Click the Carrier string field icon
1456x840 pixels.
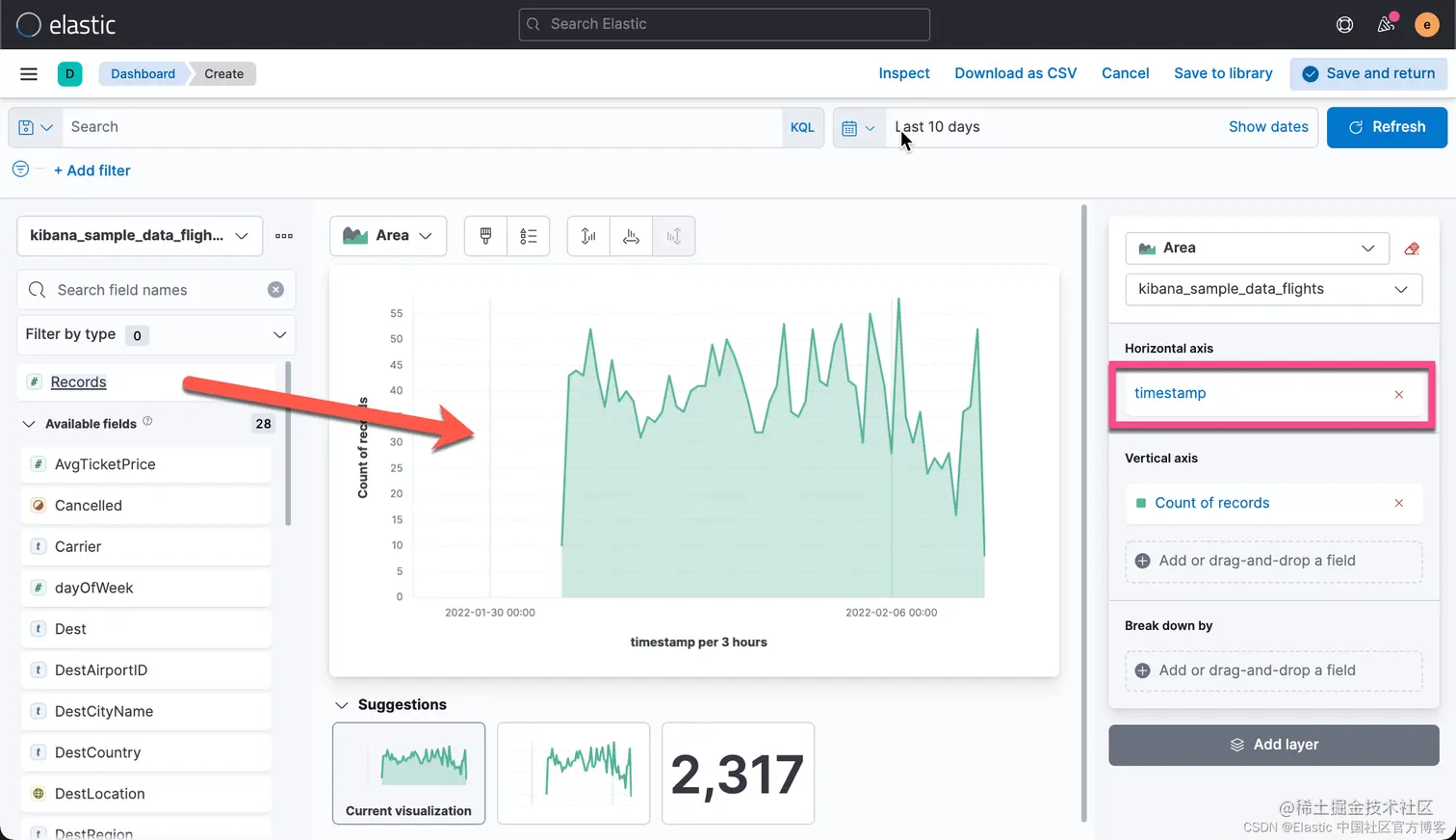[38, 546]
